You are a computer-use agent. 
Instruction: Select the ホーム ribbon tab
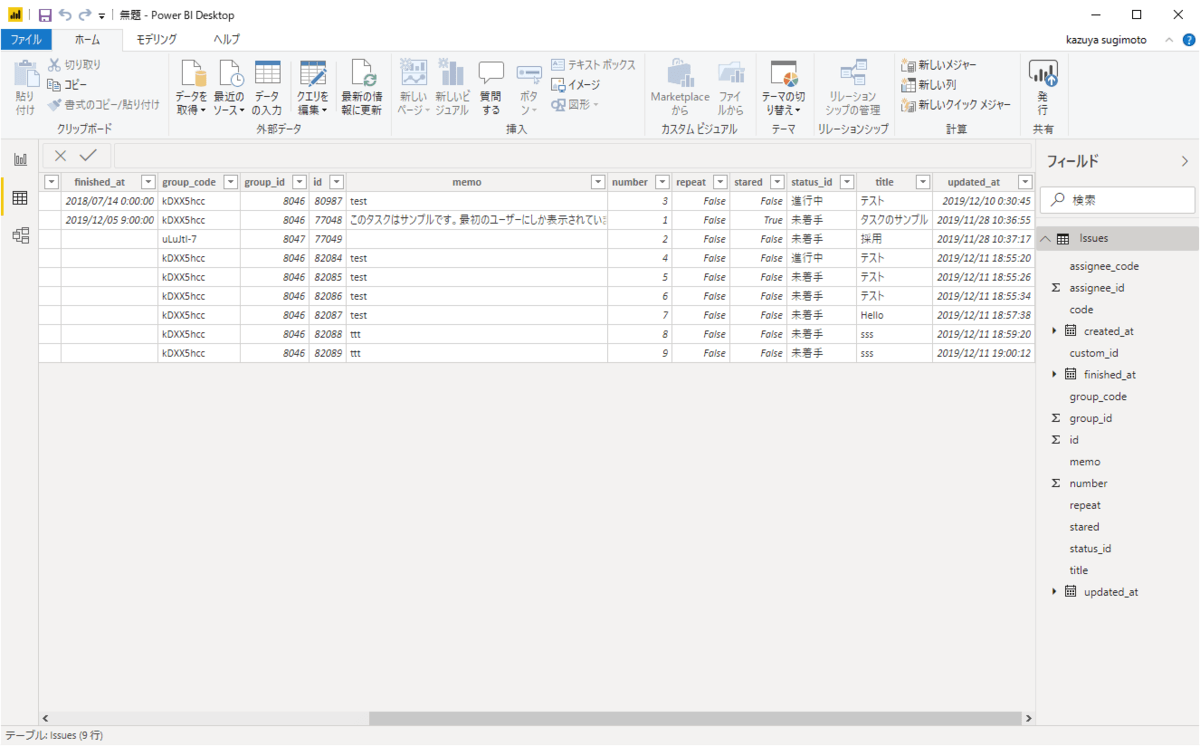pyautogui.click(x=88, y=40)
